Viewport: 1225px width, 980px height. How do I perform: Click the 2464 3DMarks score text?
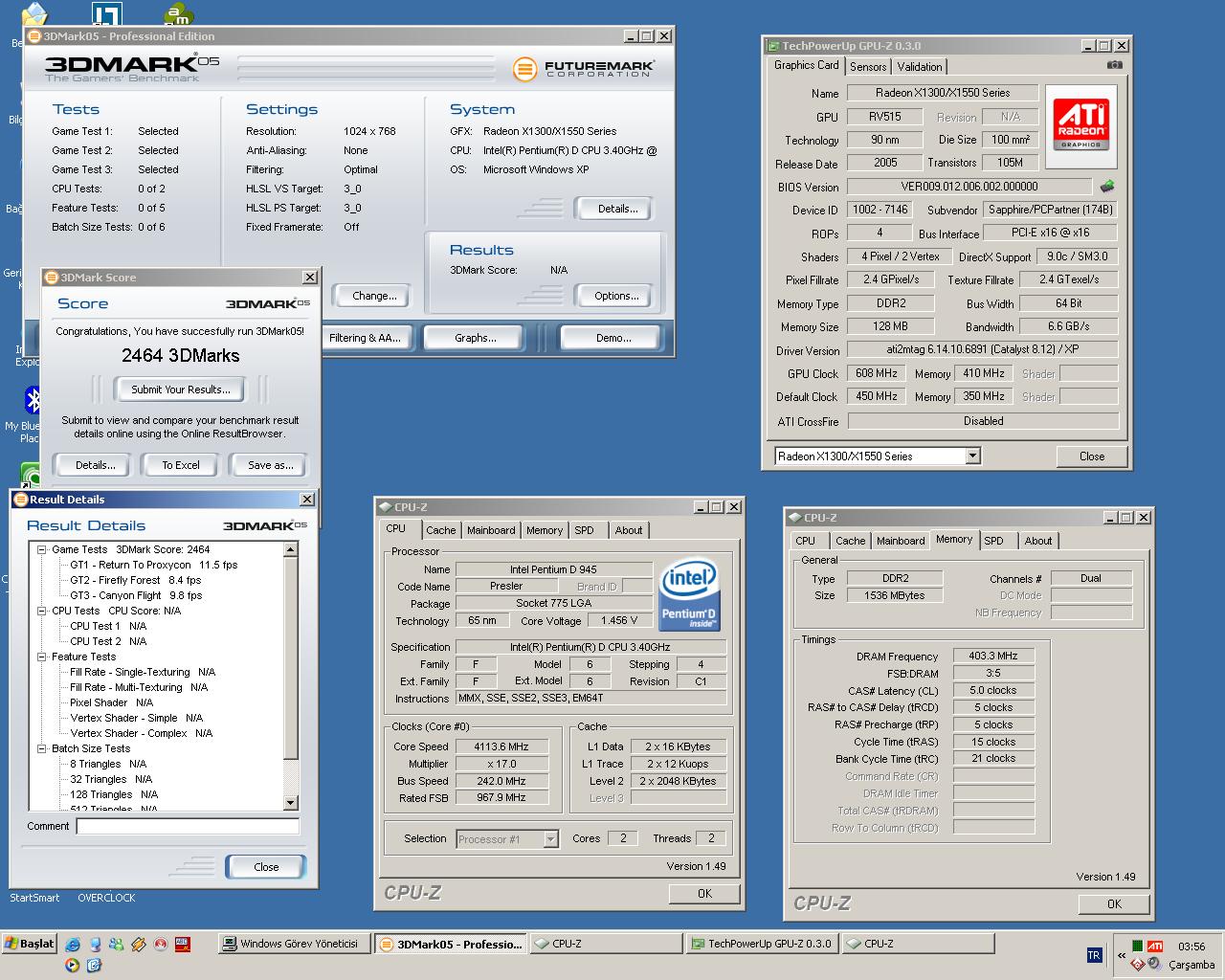(x=181, y=355)
